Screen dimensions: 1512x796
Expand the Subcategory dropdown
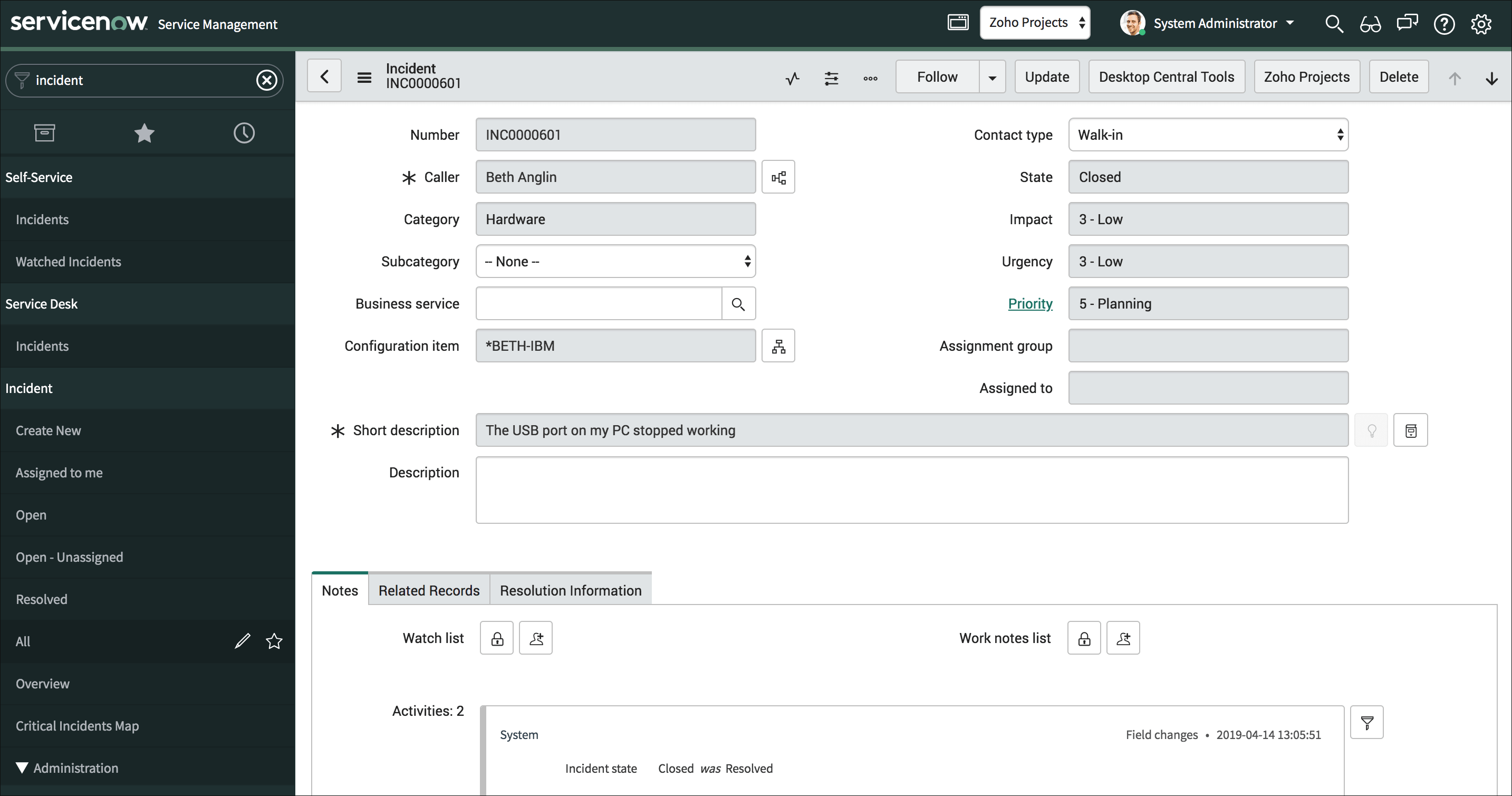click(x=615, y=262)
